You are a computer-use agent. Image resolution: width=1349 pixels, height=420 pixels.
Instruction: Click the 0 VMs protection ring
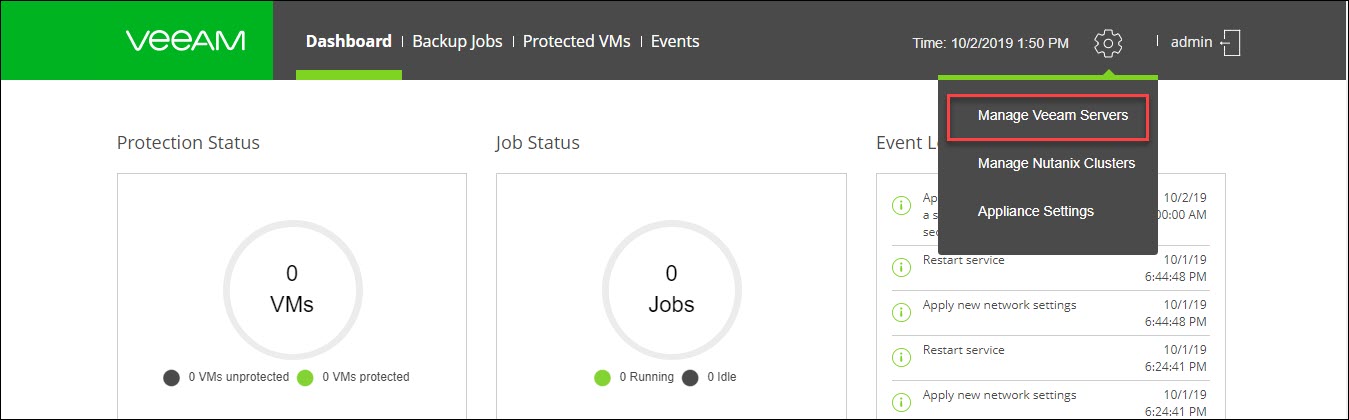pyautogui.click(x=292, y=288)
